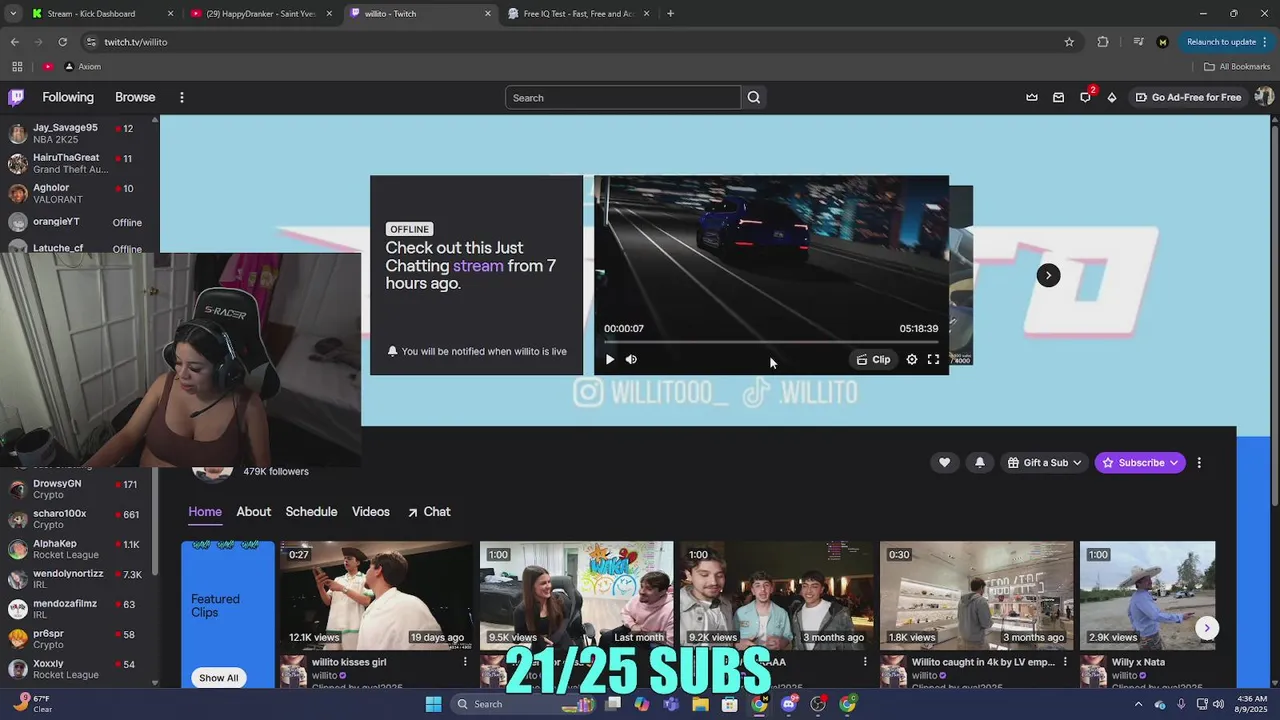Screen dimensions: 1280x720
Task: Open mendozafilmz channel in sidebar
Action: 78,609
